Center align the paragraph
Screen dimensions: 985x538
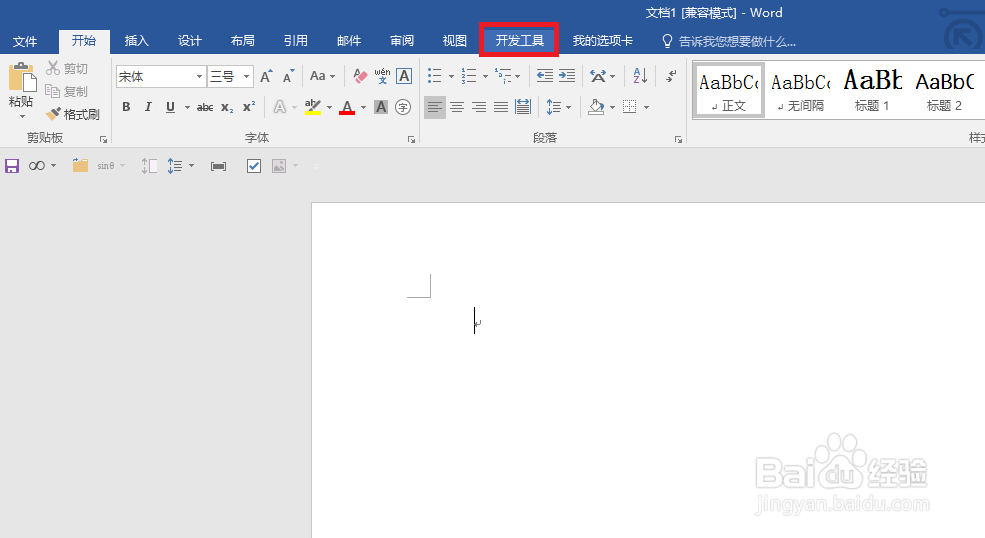(x=457, y=107)
